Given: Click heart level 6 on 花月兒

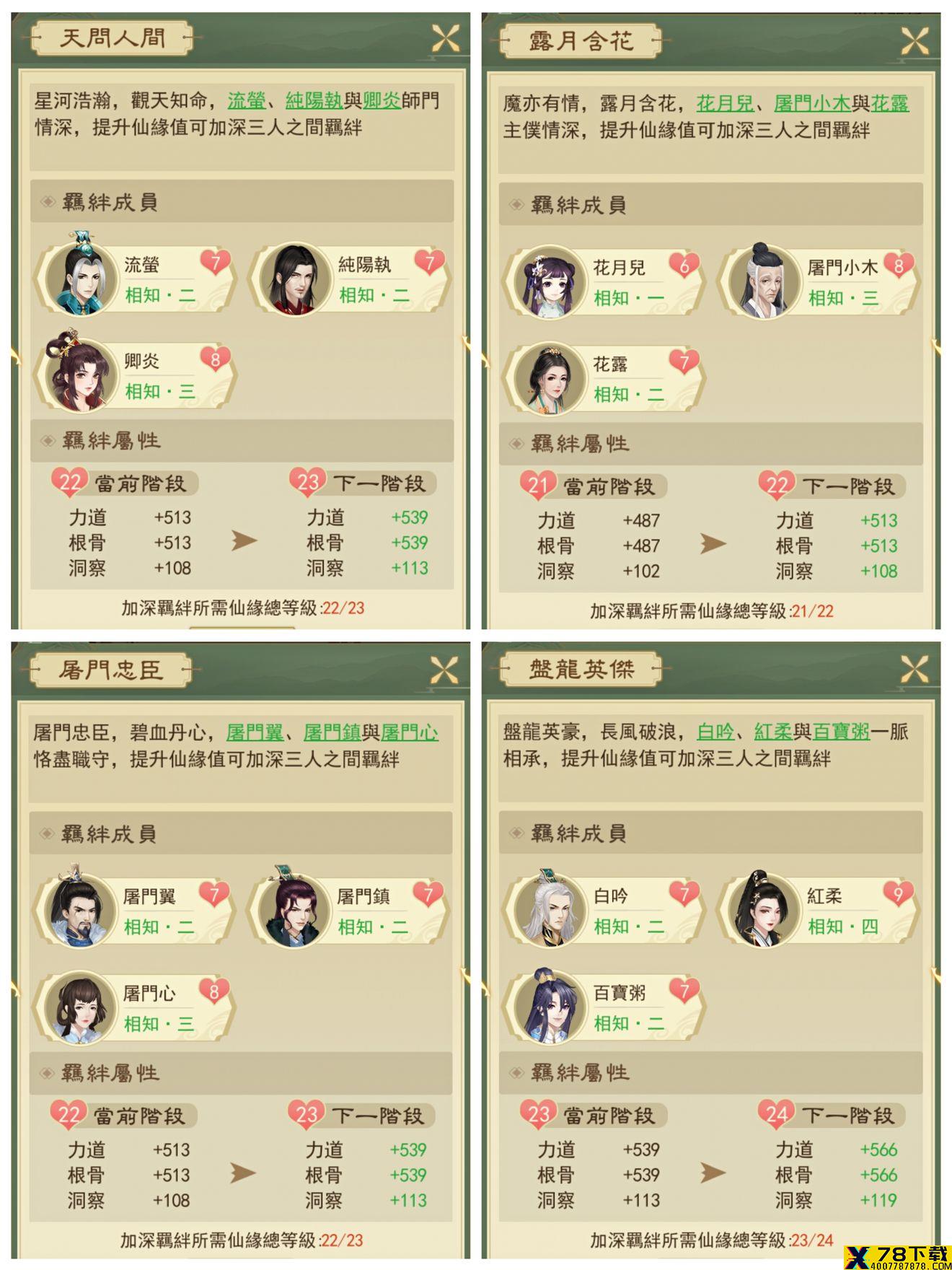Looking at the screenshot, I should click(684, 266).
